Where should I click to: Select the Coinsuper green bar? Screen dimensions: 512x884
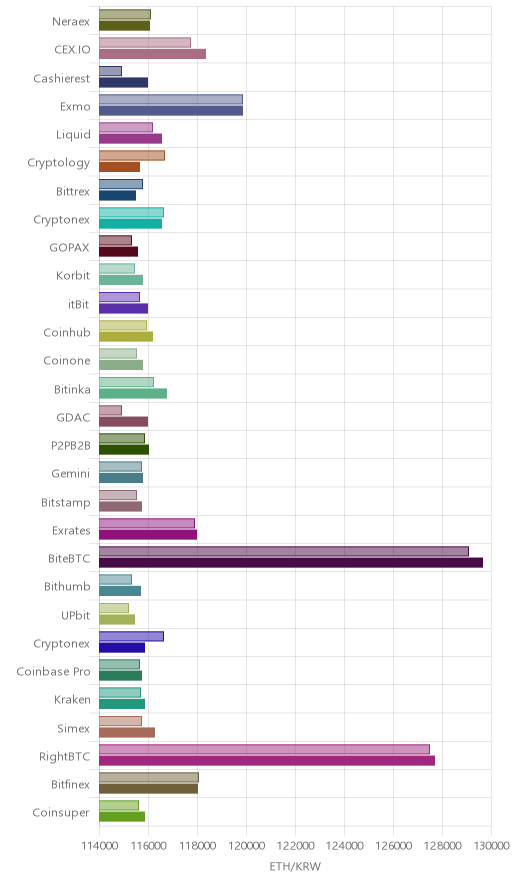122,817
